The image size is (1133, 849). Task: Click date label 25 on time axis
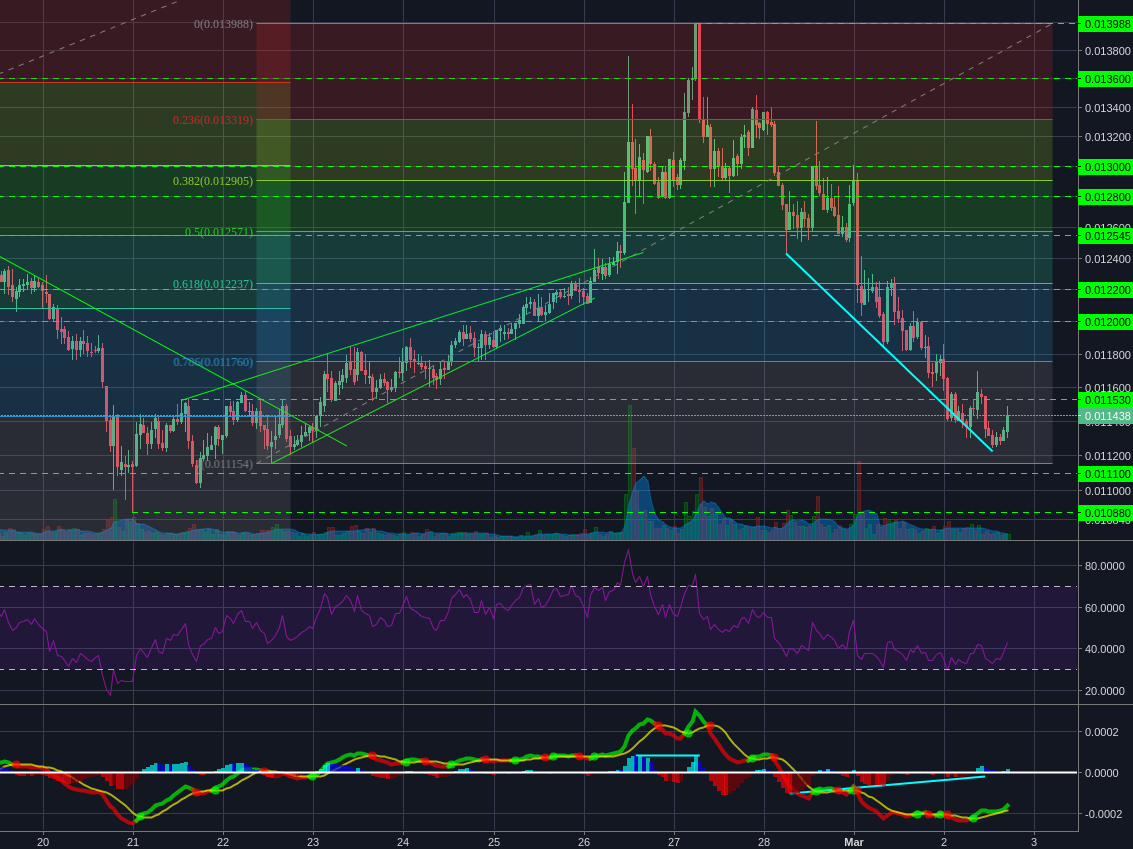pos(494,842)
